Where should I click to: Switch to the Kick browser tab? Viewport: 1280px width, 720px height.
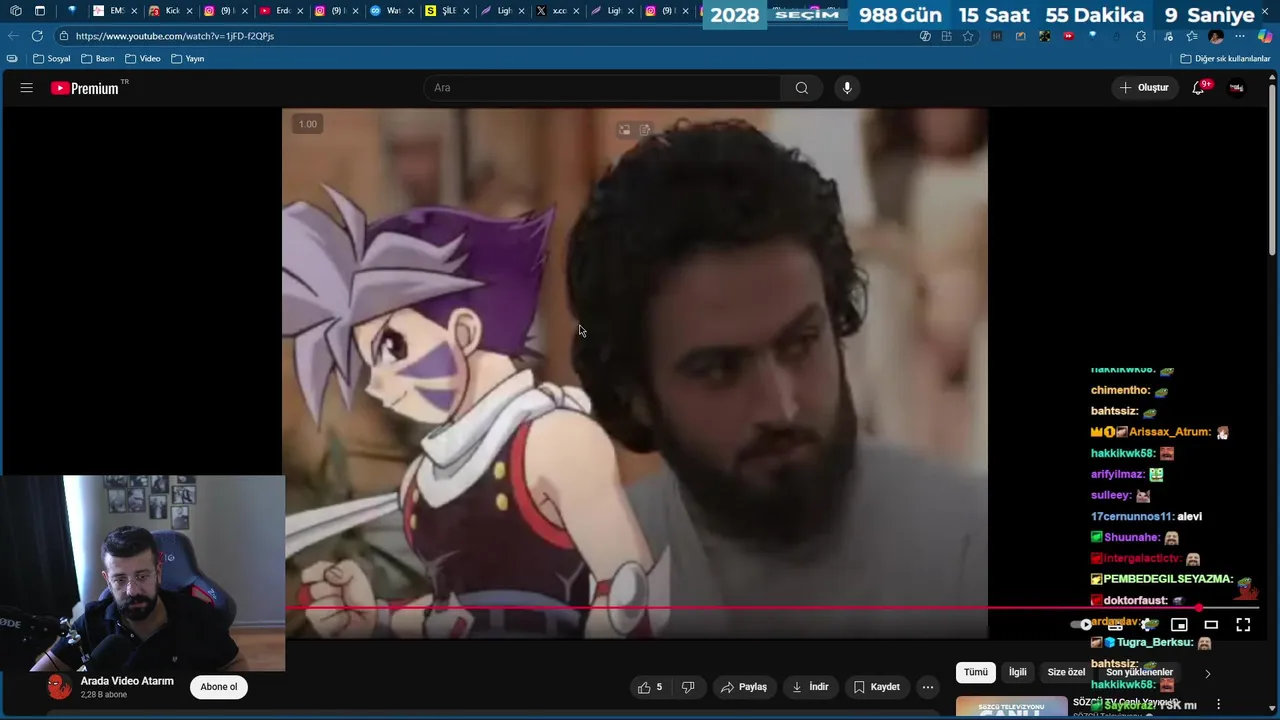pyautogui.click(x=172, y=11)
